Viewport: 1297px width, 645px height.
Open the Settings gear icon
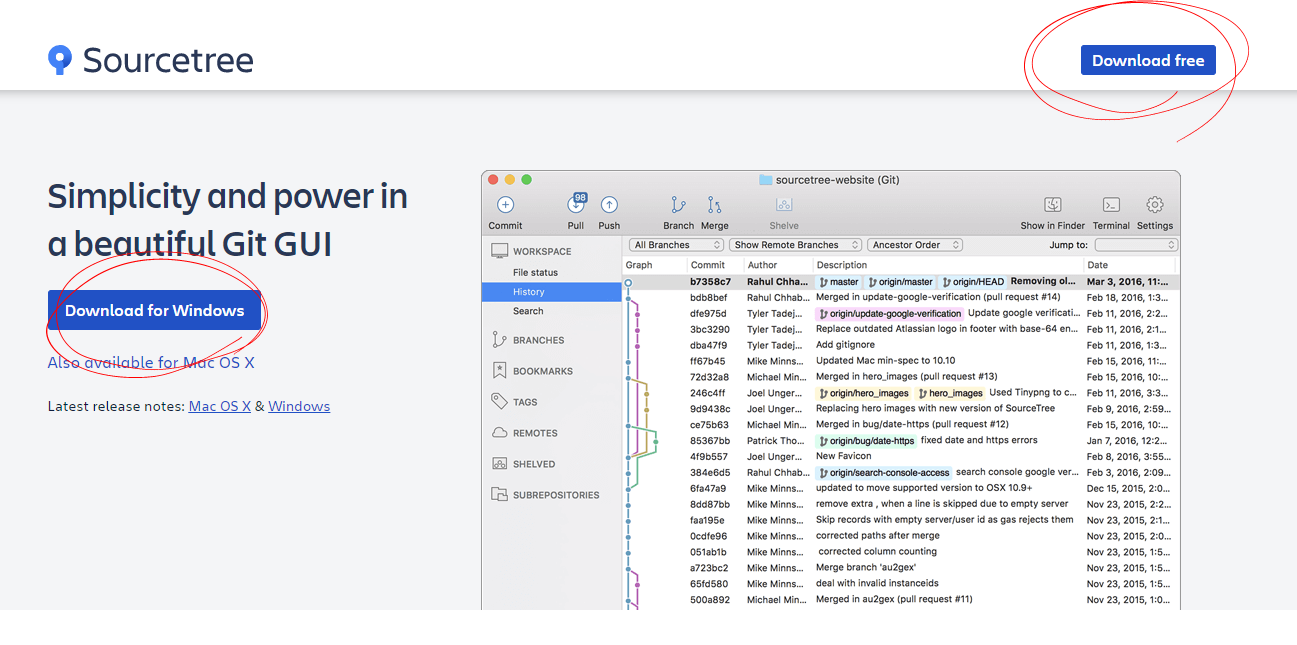click(x=1155, y=205)
